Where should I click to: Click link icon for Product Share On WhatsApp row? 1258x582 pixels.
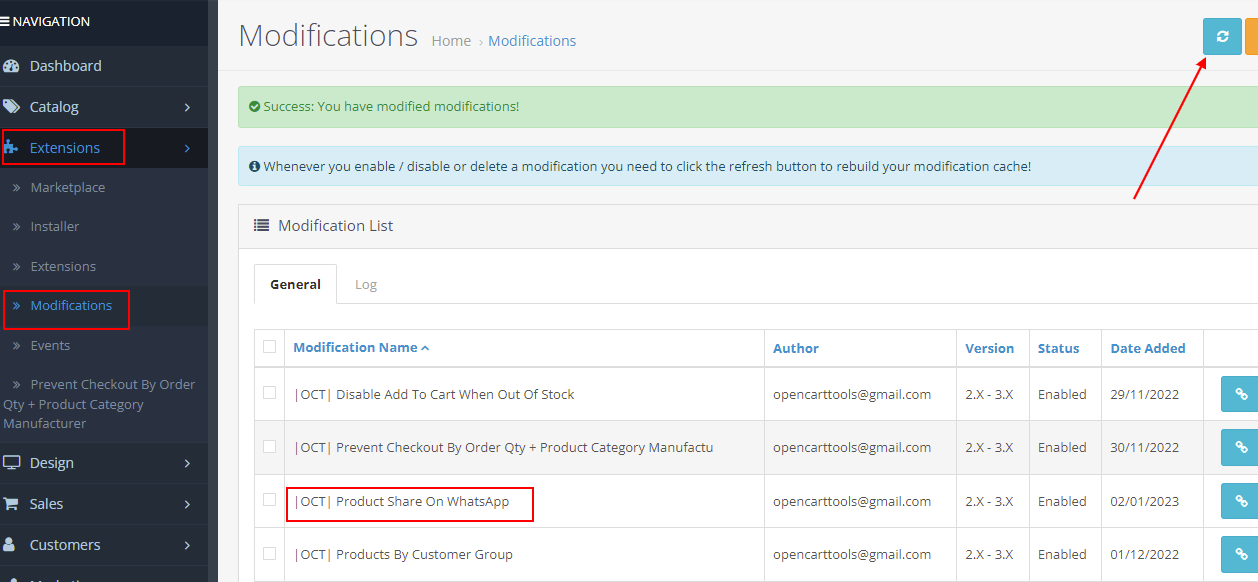(1240, 501)
